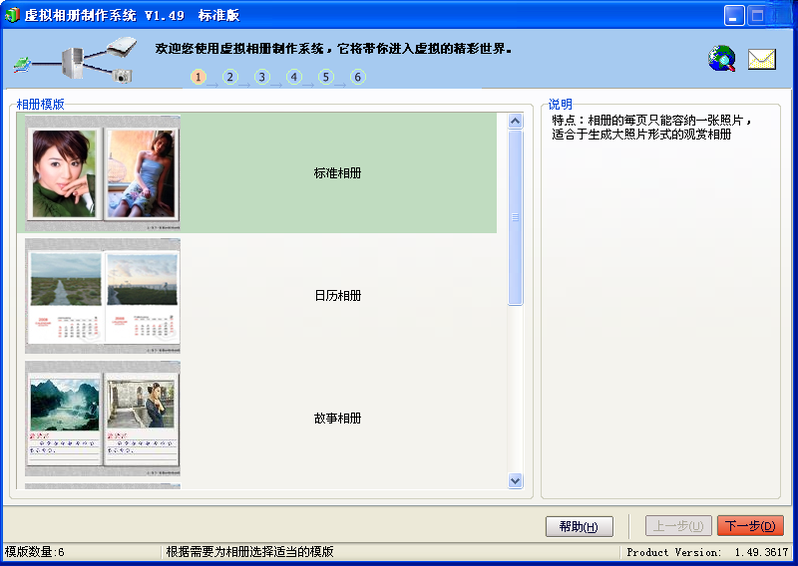Click the 标准相册 label text
798x566 pixels.
click(337, 173)
